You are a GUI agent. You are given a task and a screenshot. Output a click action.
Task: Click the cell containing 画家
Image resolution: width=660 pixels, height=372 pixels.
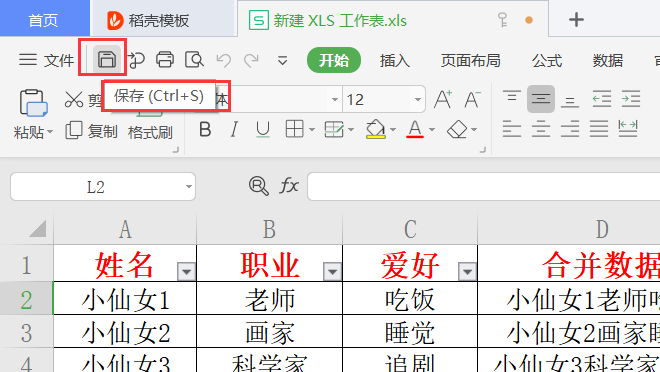point(269,332)
